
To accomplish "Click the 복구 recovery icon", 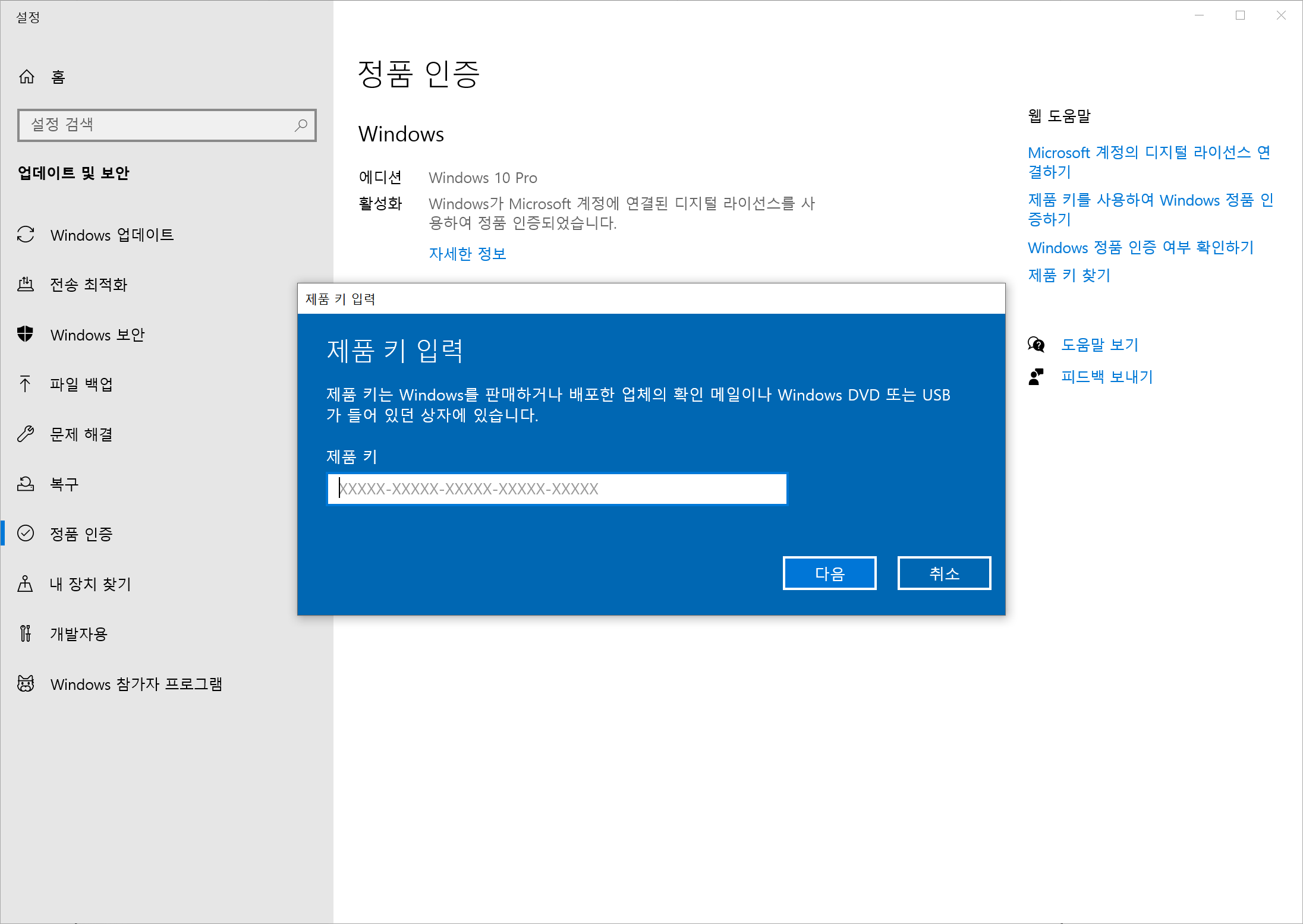I will pyautogui.click(x=26, y=484).
